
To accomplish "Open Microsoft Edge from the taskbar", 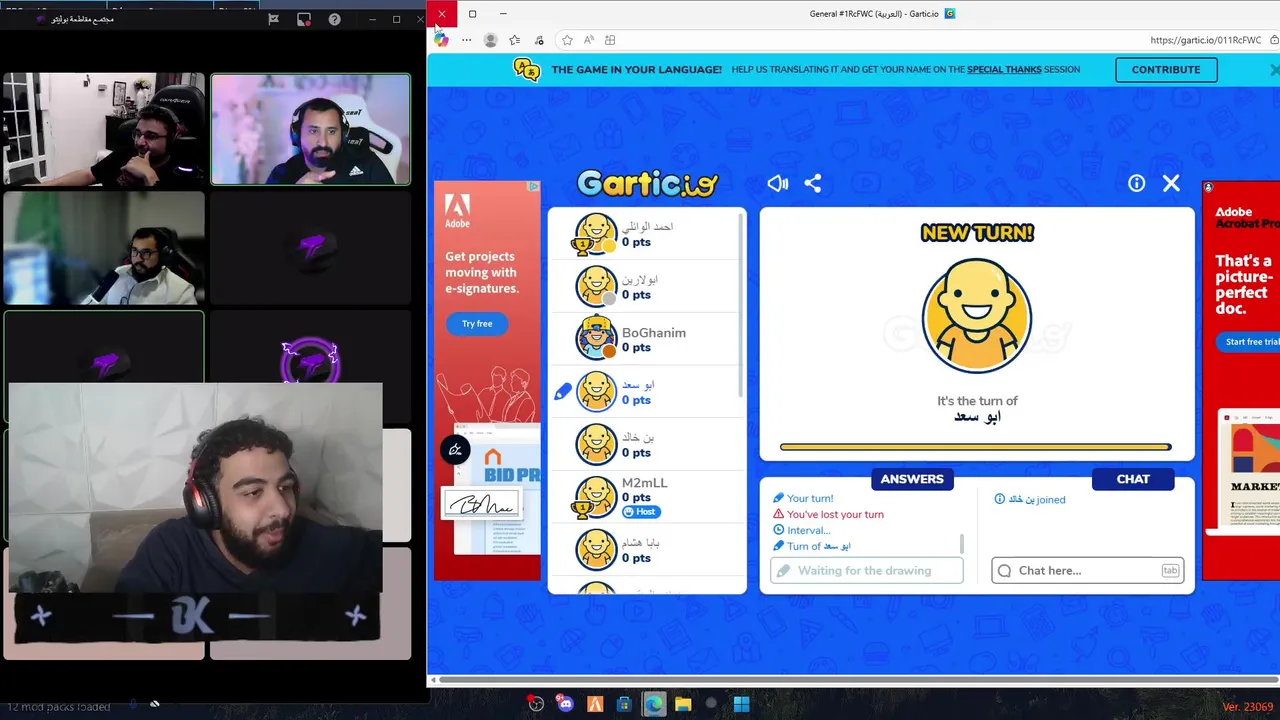I will 654,704.
